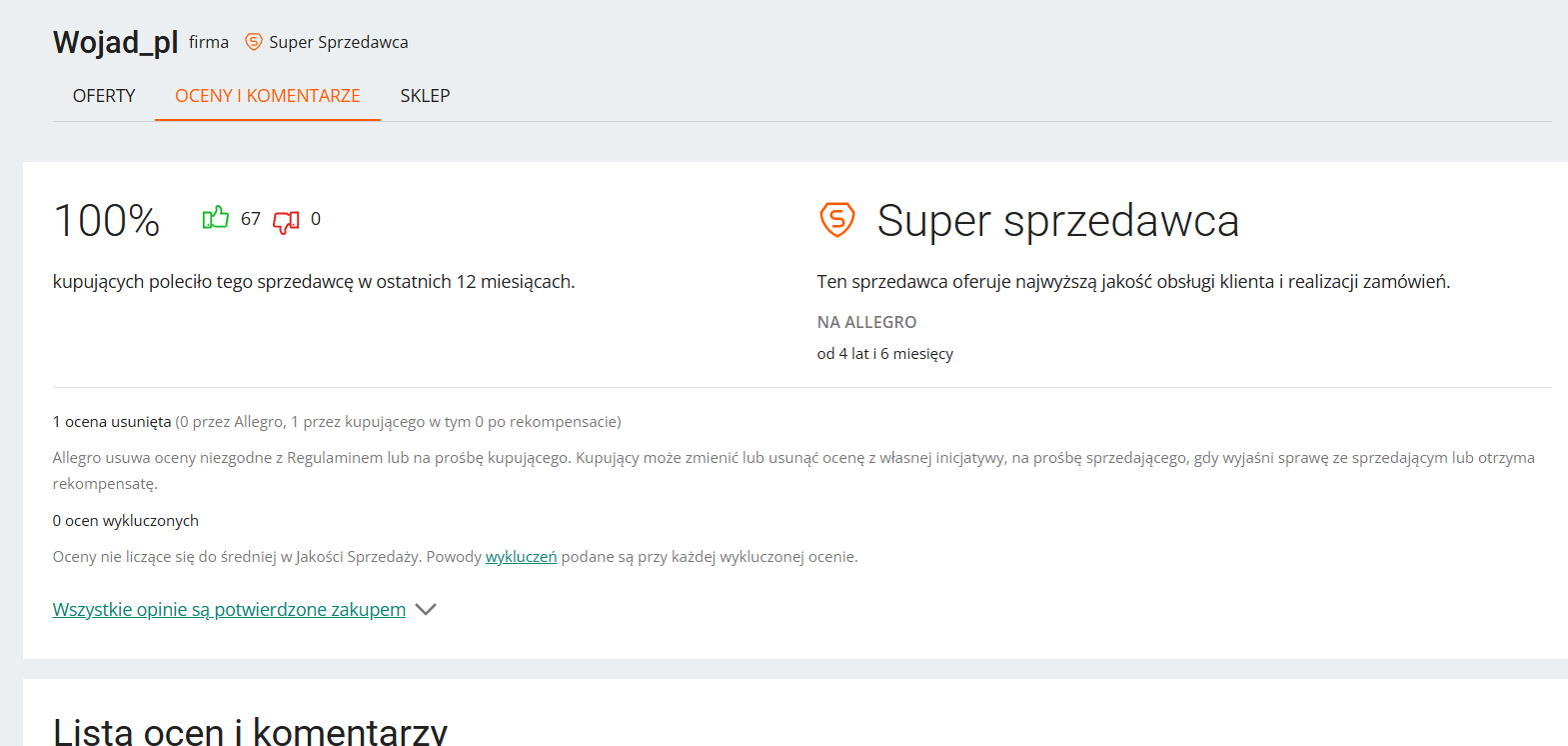1568x746 pixels.
Task: Expand the chevron next to confirmed opinions link
Action: pyautogui.click(x=426, y=609)
